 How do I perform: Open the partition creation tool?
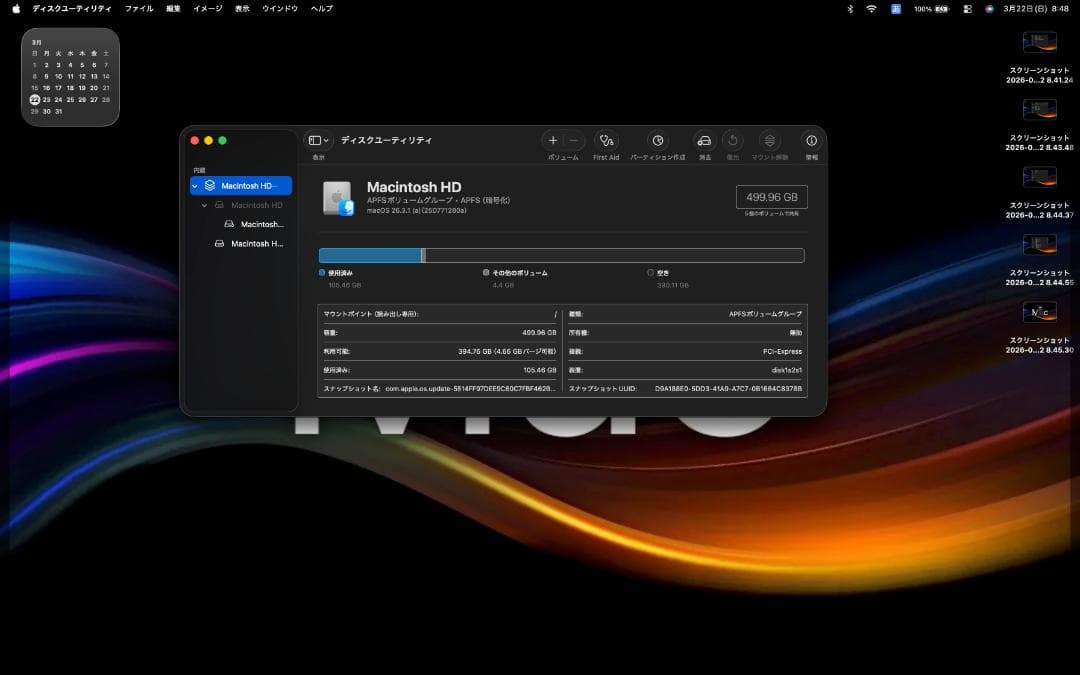[658, 141]
